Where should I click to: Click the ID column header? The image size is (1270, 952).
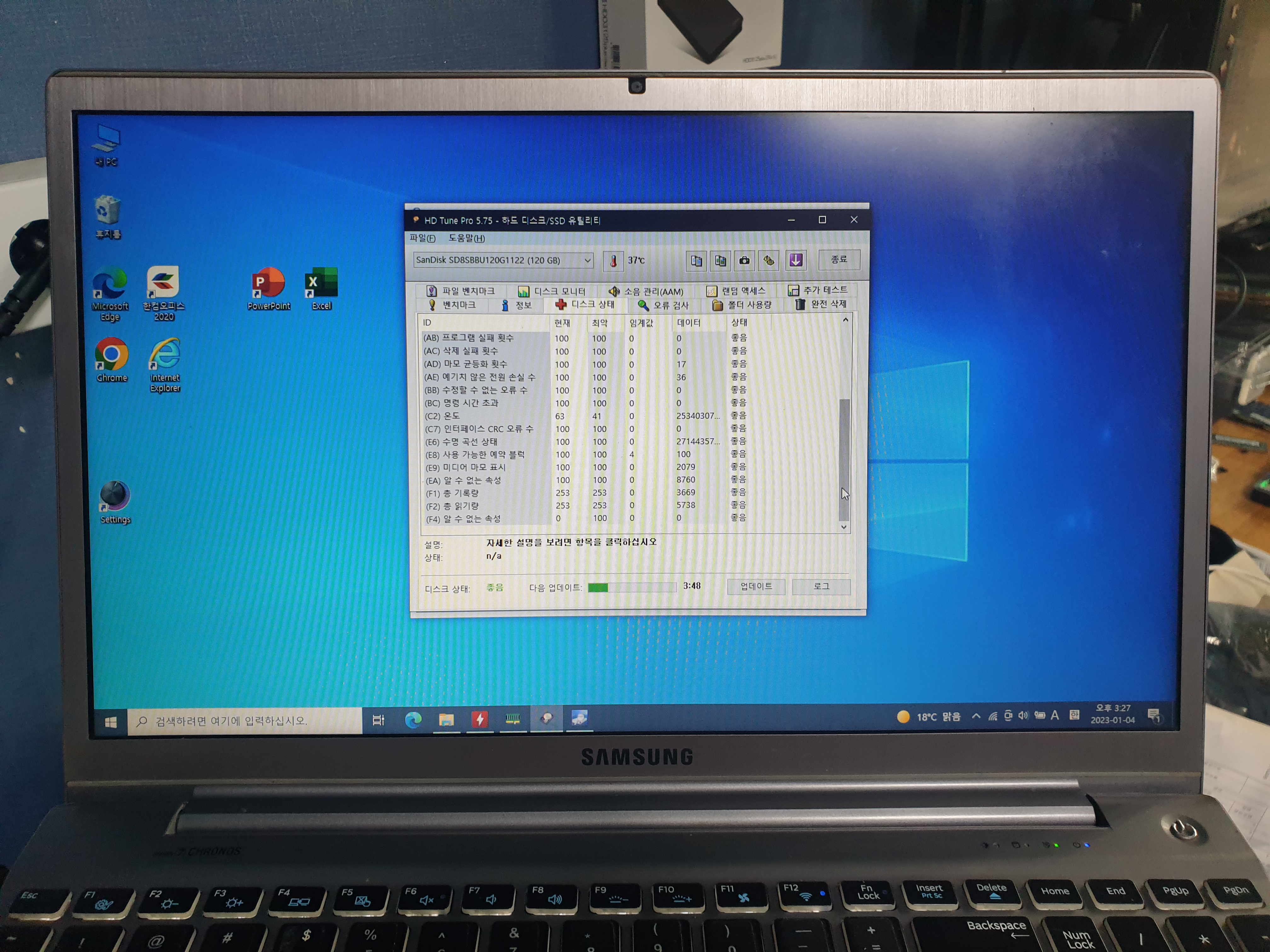(485, 322)
